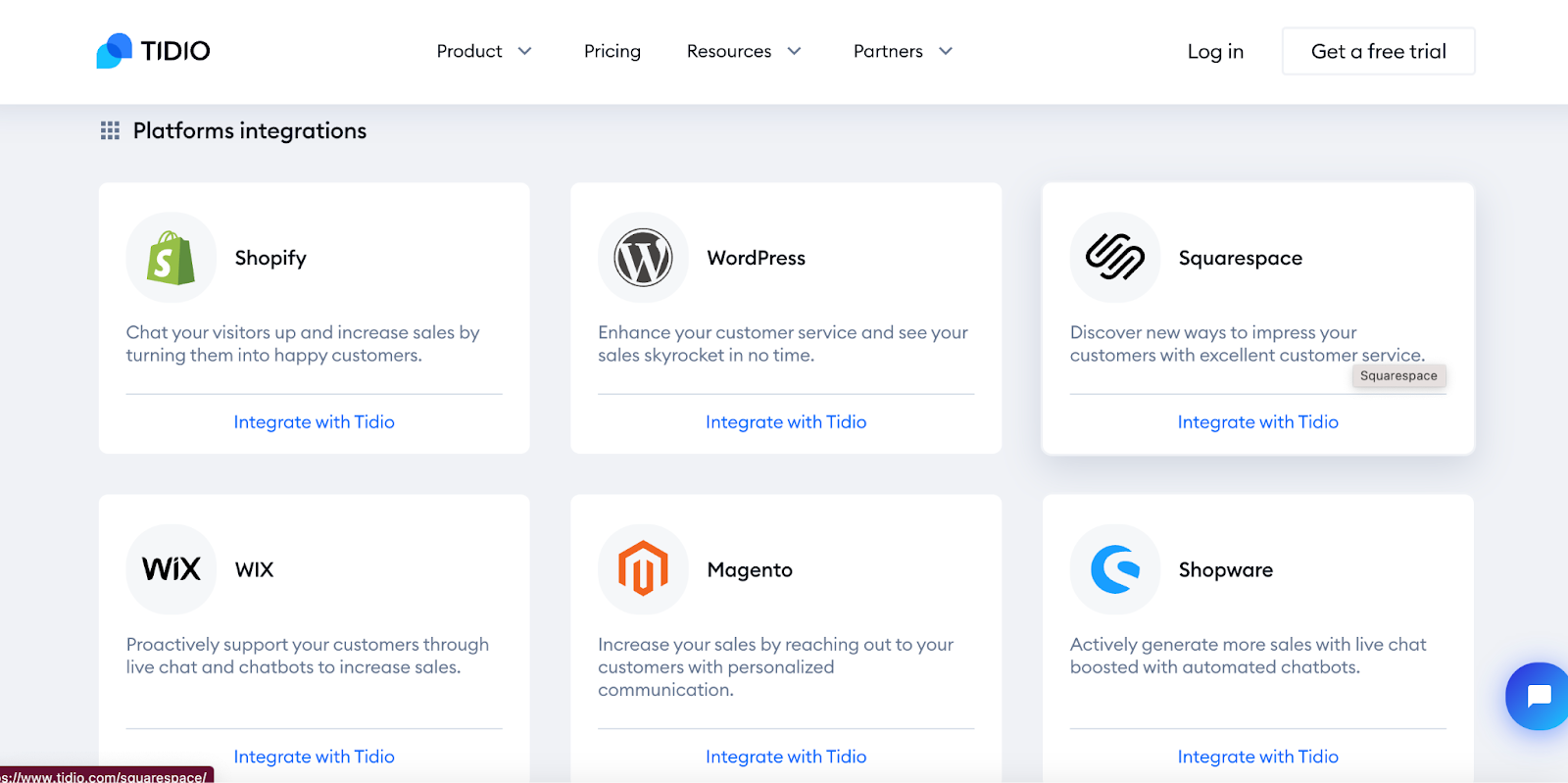The width and height of the screenshot is (1568, 783).
Task: Click the Shopware logo icon
Action: pyautogui.click(x=1115, y=569)
